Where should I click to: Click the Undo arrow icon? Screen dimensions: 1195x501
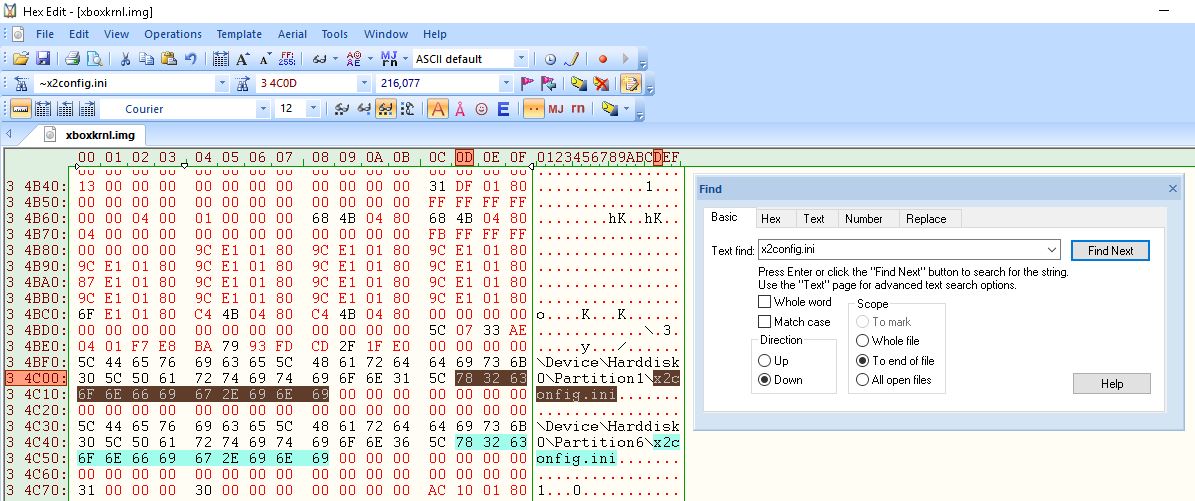tap(190, 59)
